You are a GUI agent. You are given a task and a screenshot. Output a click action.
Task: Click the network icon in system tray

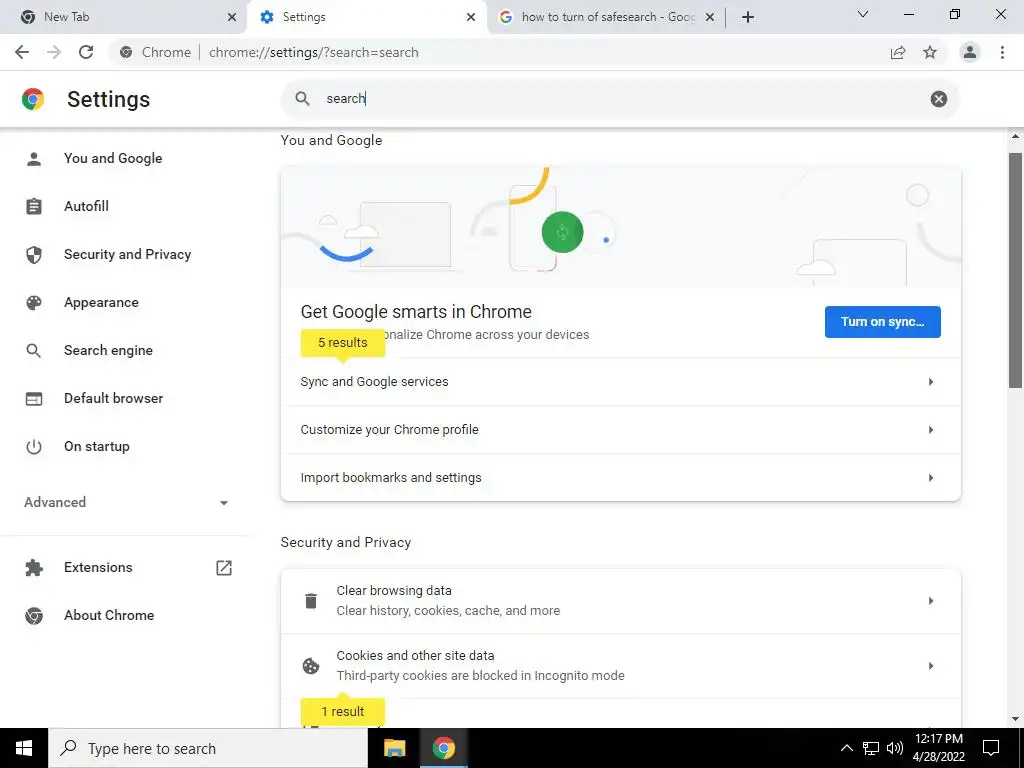point(871,748)
